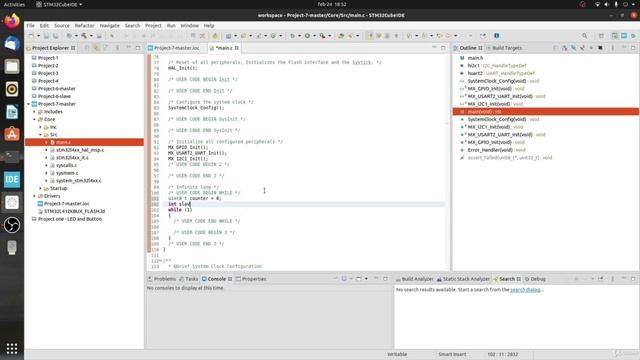Open the New icon dropdown arrow

(38, 36)
